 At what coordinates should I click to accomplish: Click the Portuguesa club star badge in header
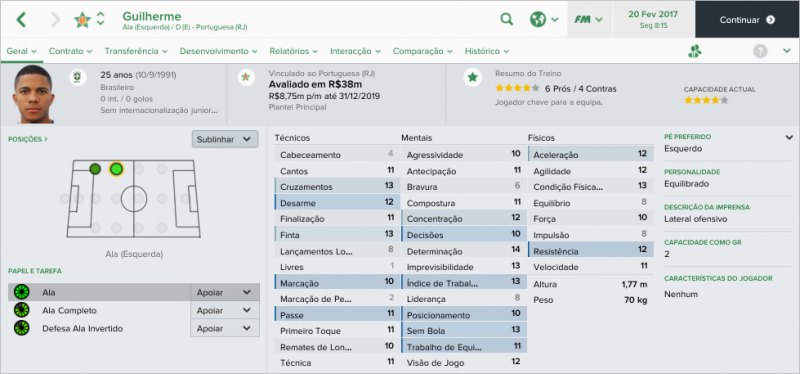point(82,19)
